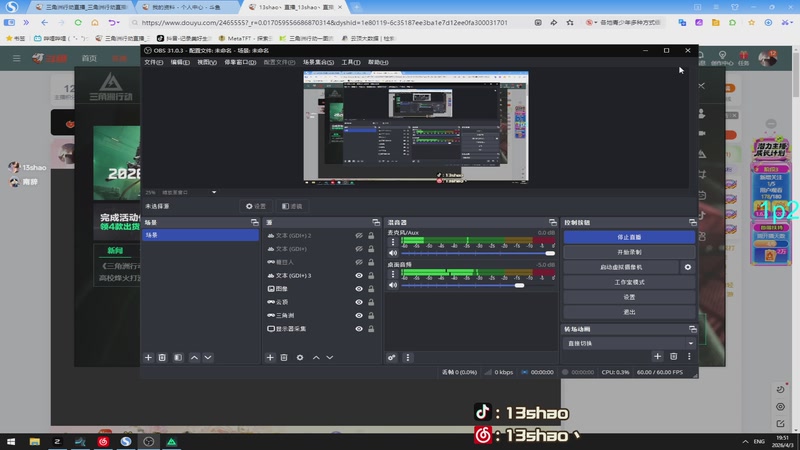Refresh the browser page

[78, 22]
